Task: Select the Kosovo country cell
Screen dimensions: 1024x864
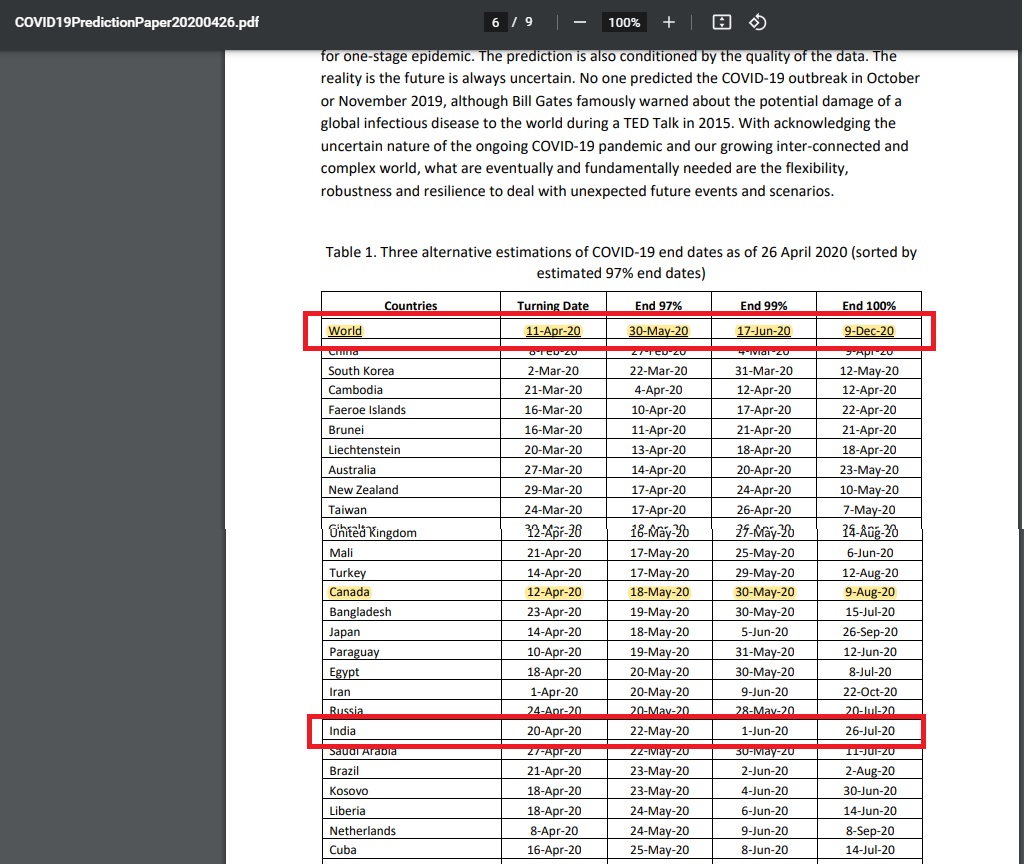Action: click(x=349, y=791)
